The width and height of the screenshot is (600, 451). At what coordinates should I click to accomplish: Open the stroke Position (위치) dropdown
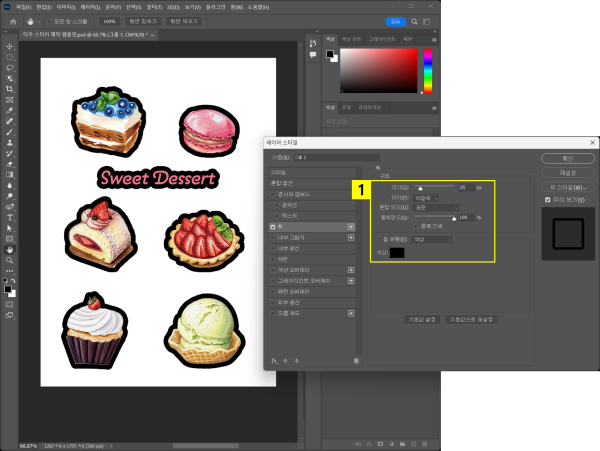click(x=426, y=198)
